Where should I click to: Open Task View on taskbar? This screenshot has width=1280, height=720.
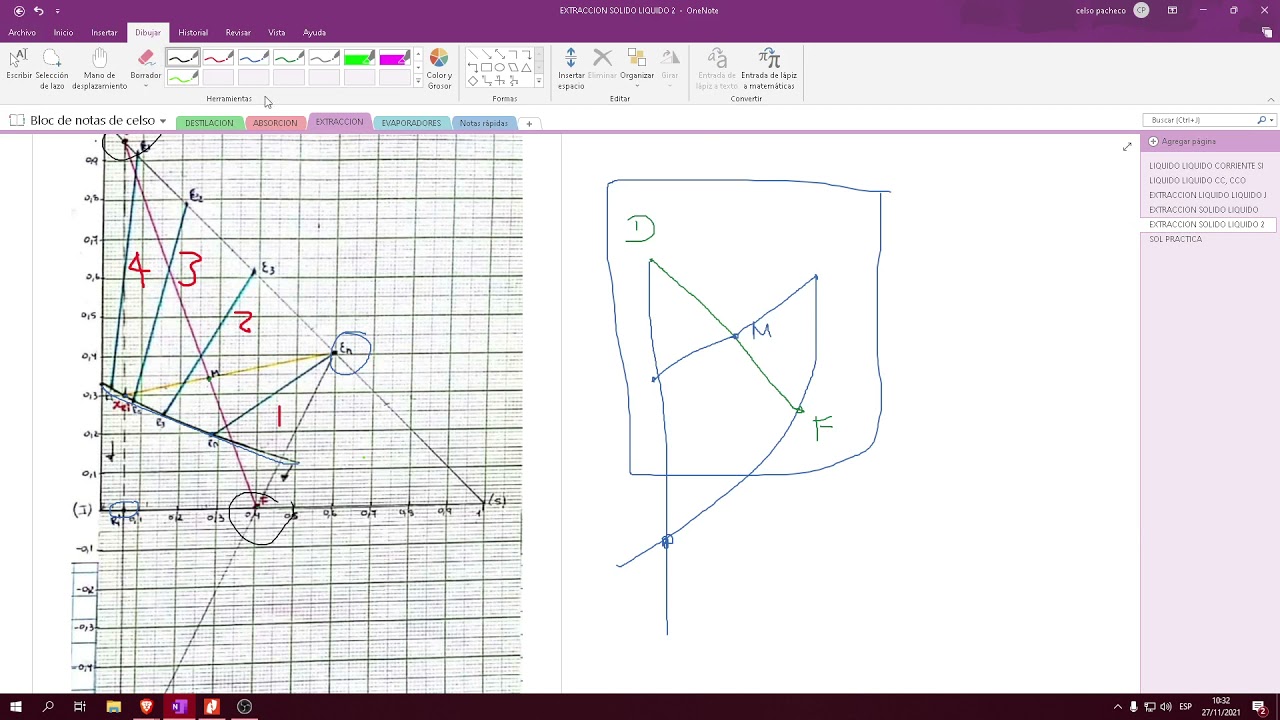[80, 707]
